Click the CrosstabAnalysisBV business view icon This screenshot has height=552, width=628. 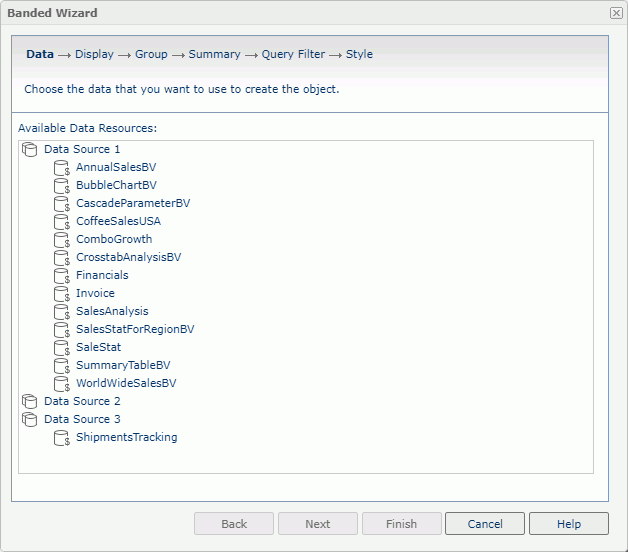(62, 258)
